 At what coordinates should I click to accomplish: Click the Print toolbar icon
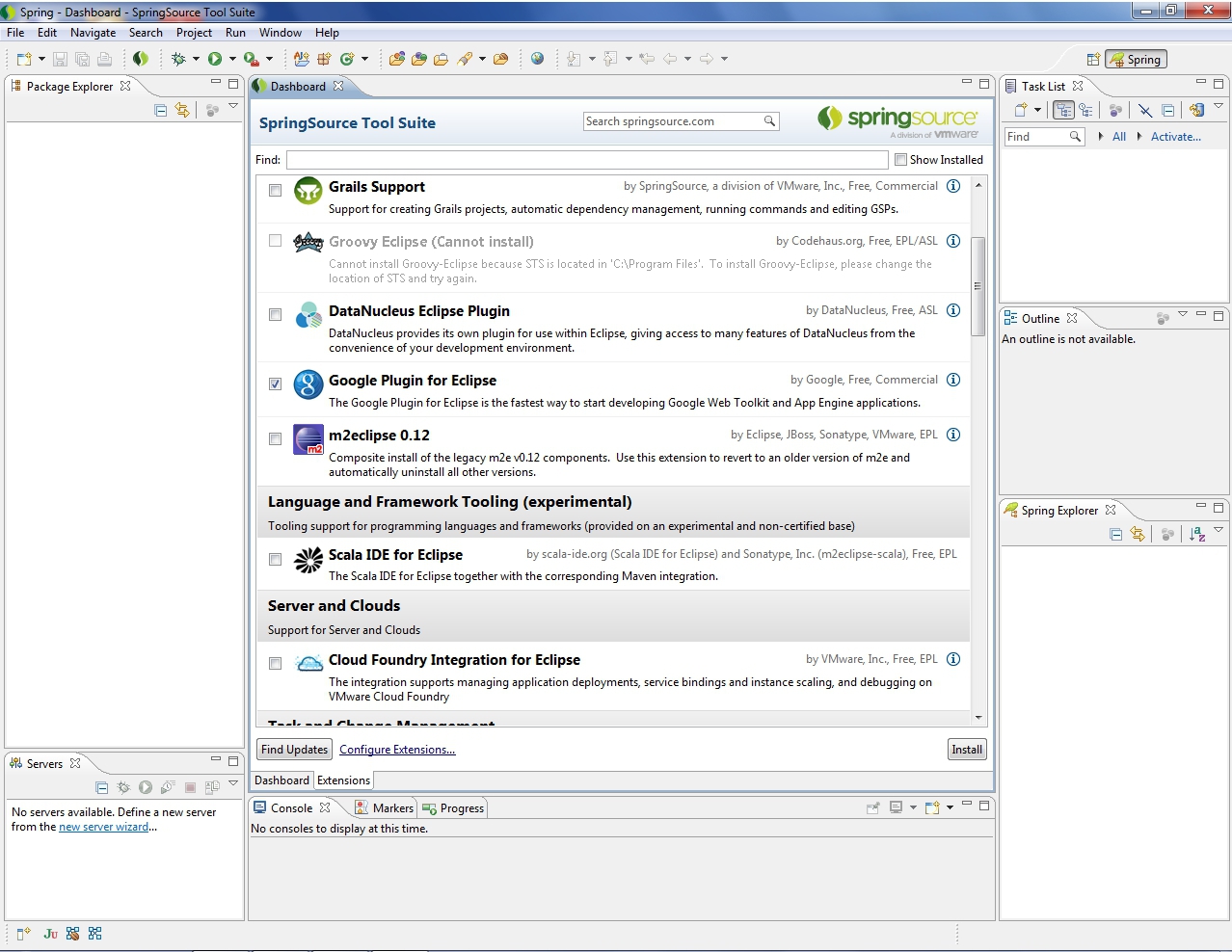pyautogui.click(x=104, y=59)
